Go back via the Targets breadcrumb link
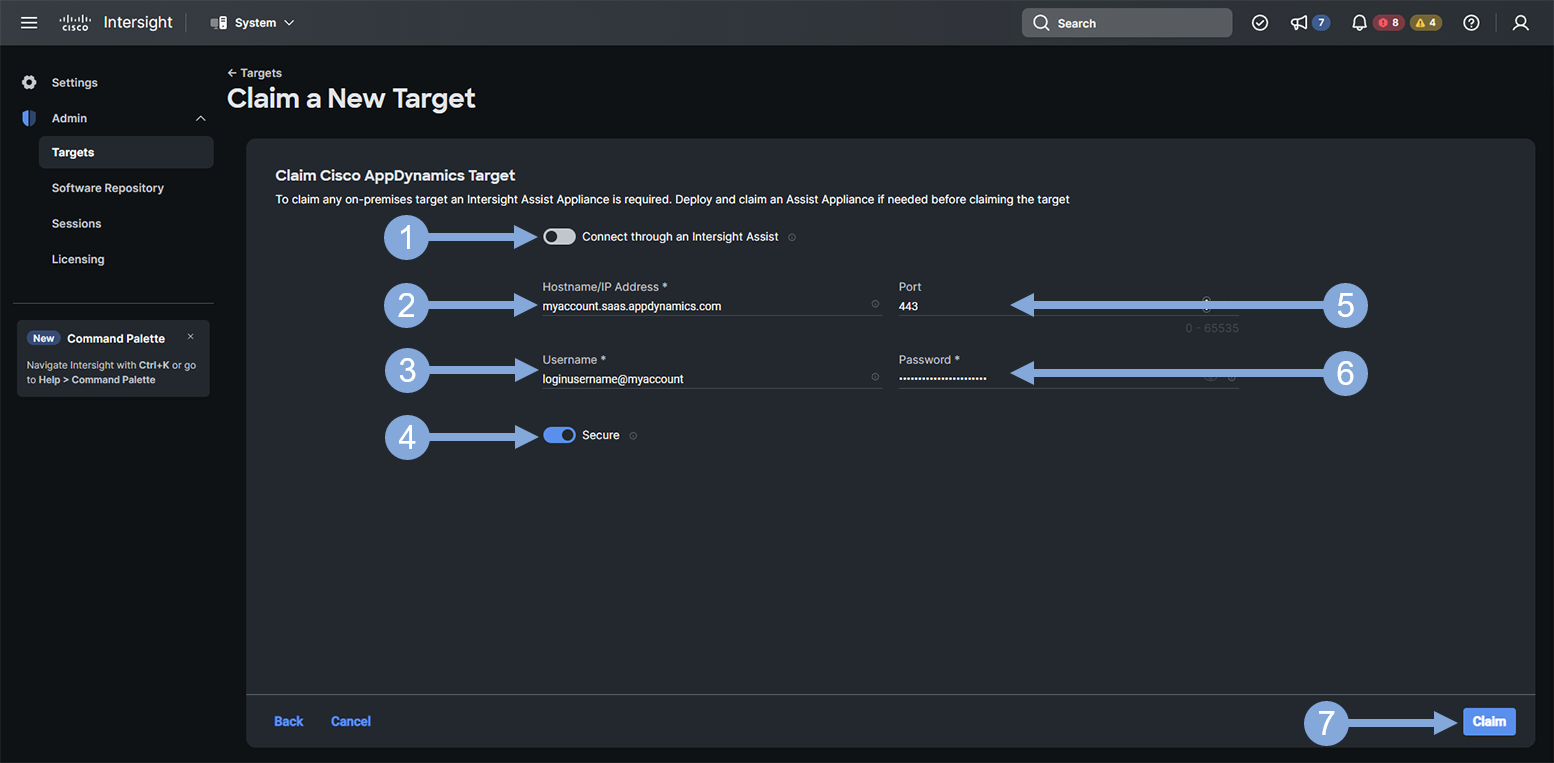 coord(255,73)
